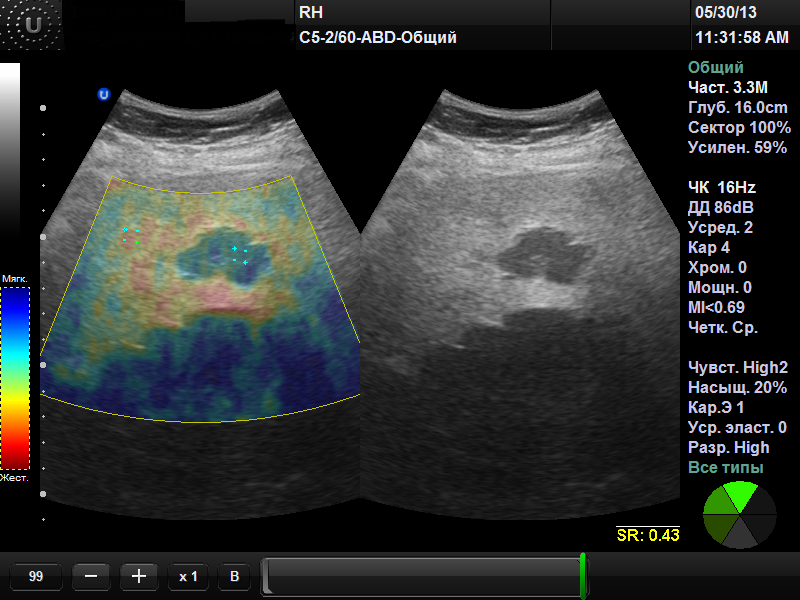Open the C5-2/60-ABD-Общий probe preset field

[x=378, y=38]
